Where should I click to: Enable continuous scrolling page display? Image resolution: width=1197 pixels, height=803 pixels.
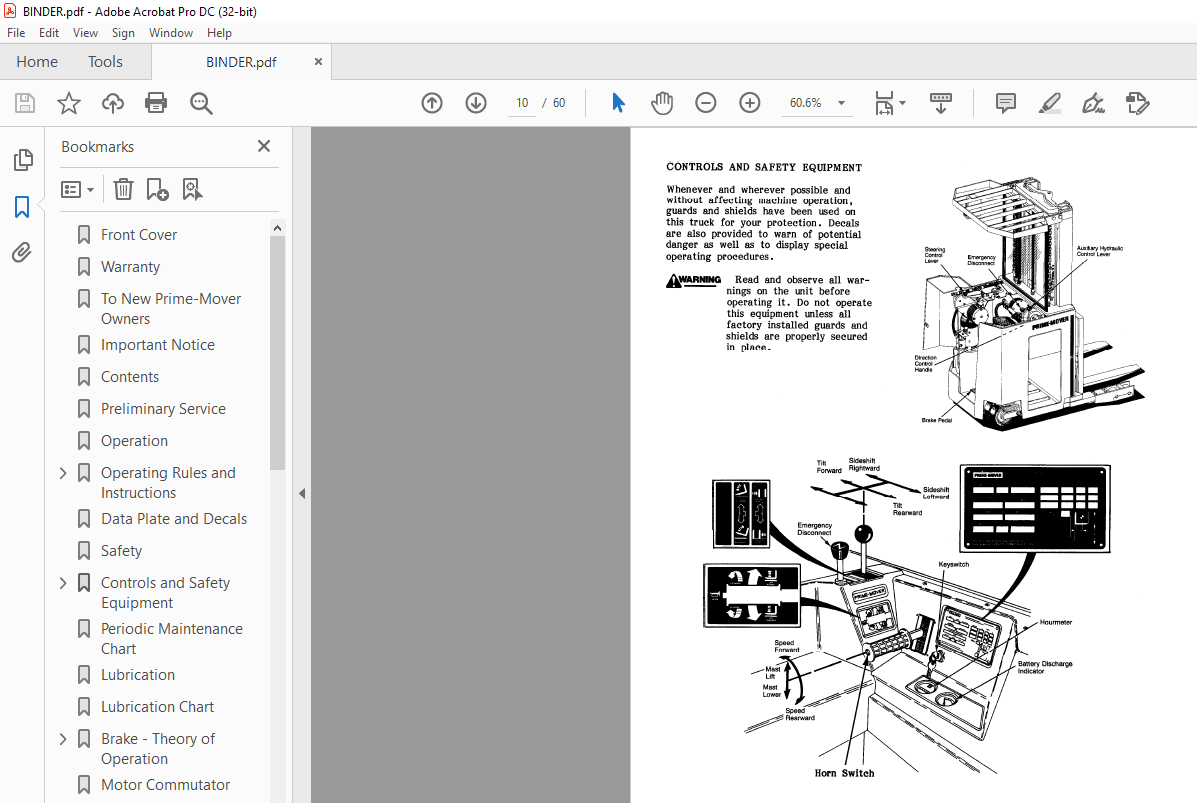click(940, 103)
